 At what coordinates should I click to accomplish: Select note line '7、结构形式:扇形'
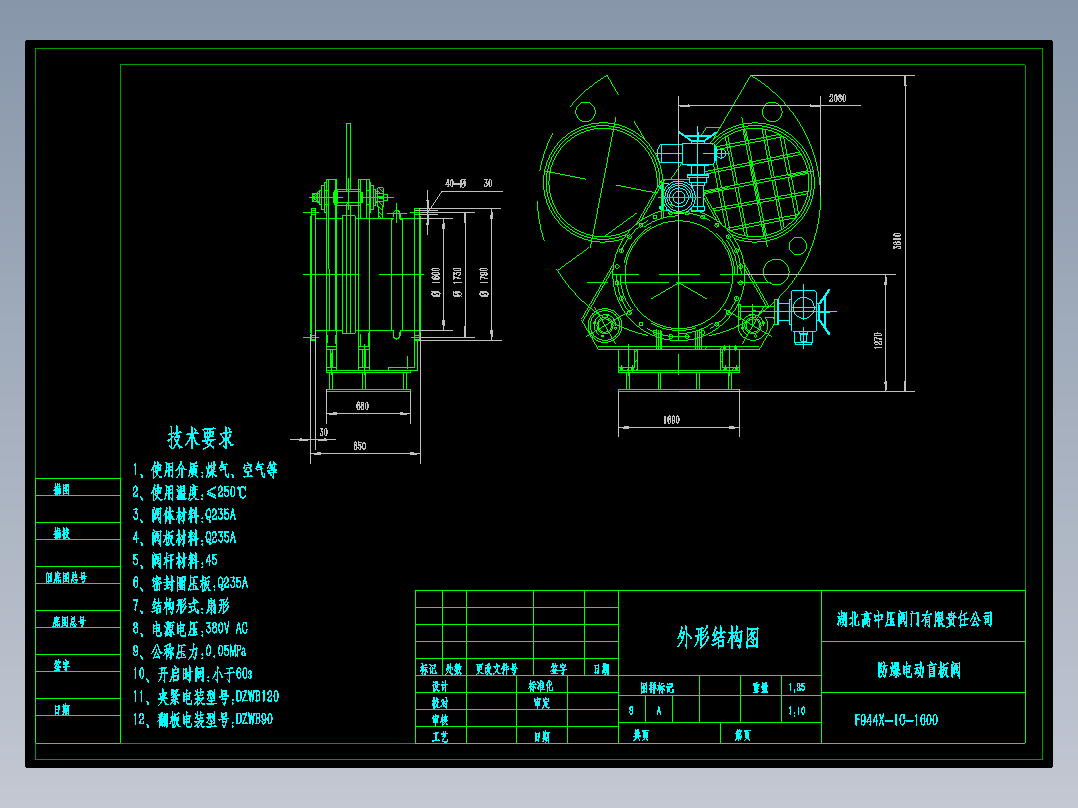pyautogui.click(x=181, y=606)
